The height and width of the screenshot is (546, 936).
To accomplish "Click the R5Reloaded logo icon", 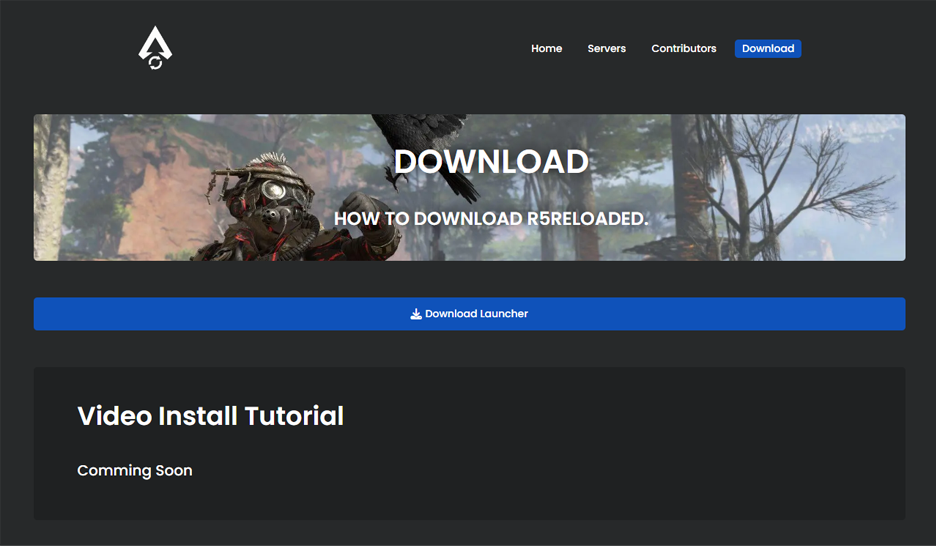I will tap(155, 48).
